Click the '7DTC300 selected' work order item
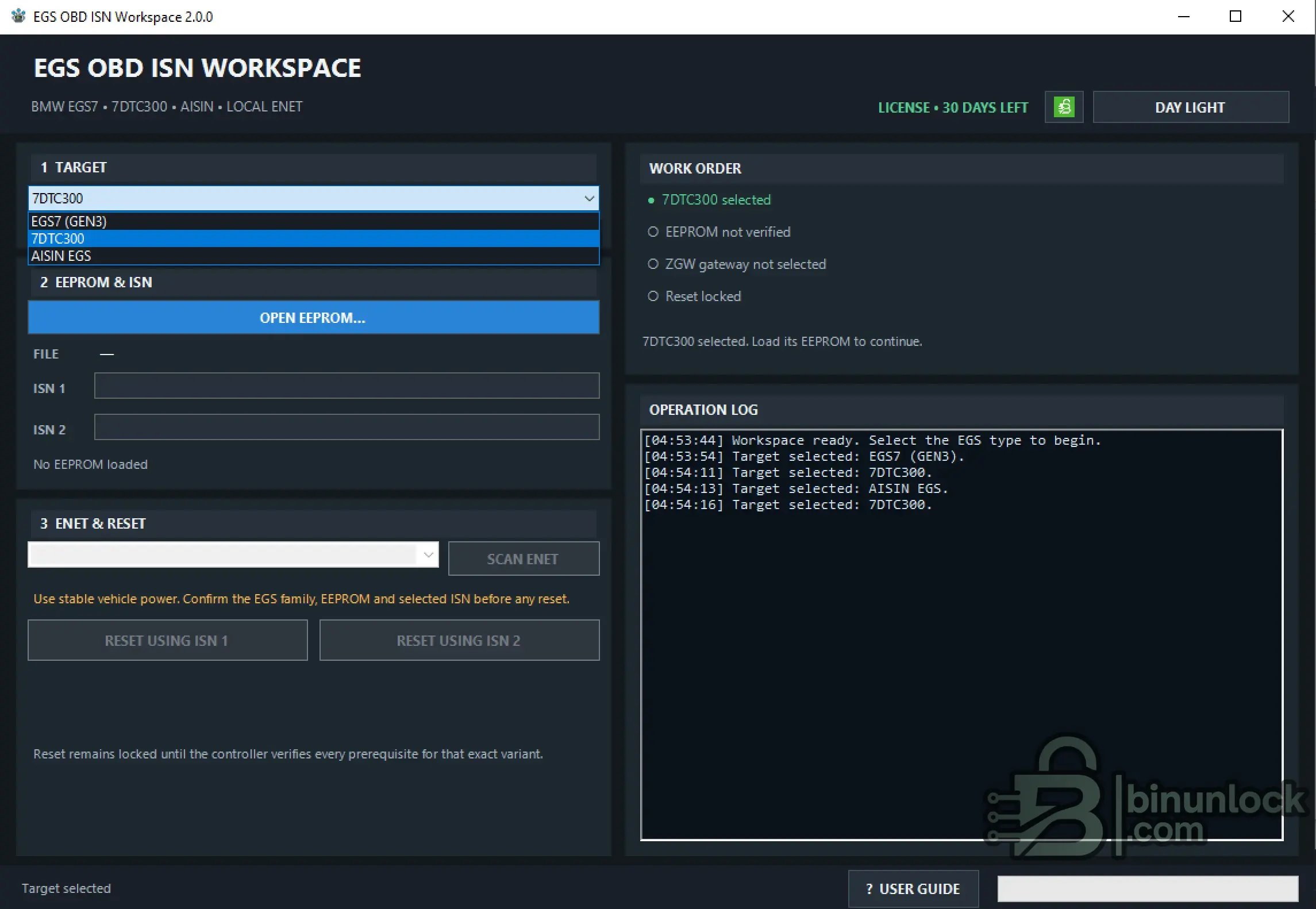The width and height of the screenshot is (1316, 909). (x=710, y=200)
